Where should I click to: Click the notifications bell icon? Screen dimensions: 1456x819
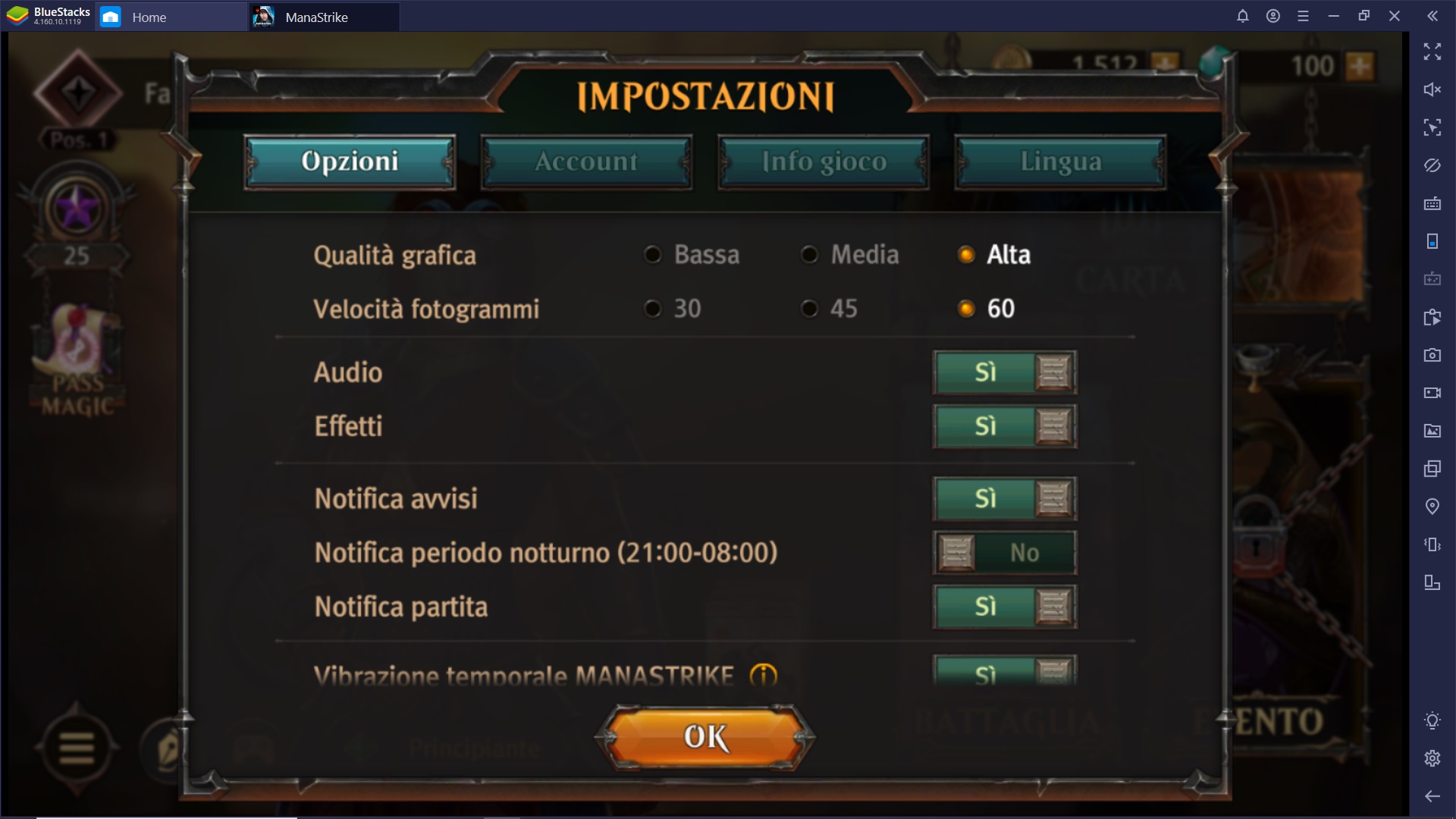click(1243, 17)
